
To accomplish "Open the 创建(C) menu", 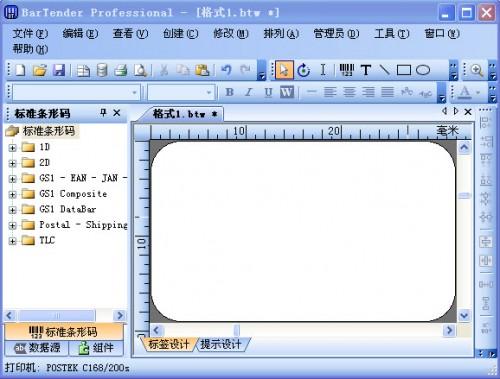I will tap(180, 33).
